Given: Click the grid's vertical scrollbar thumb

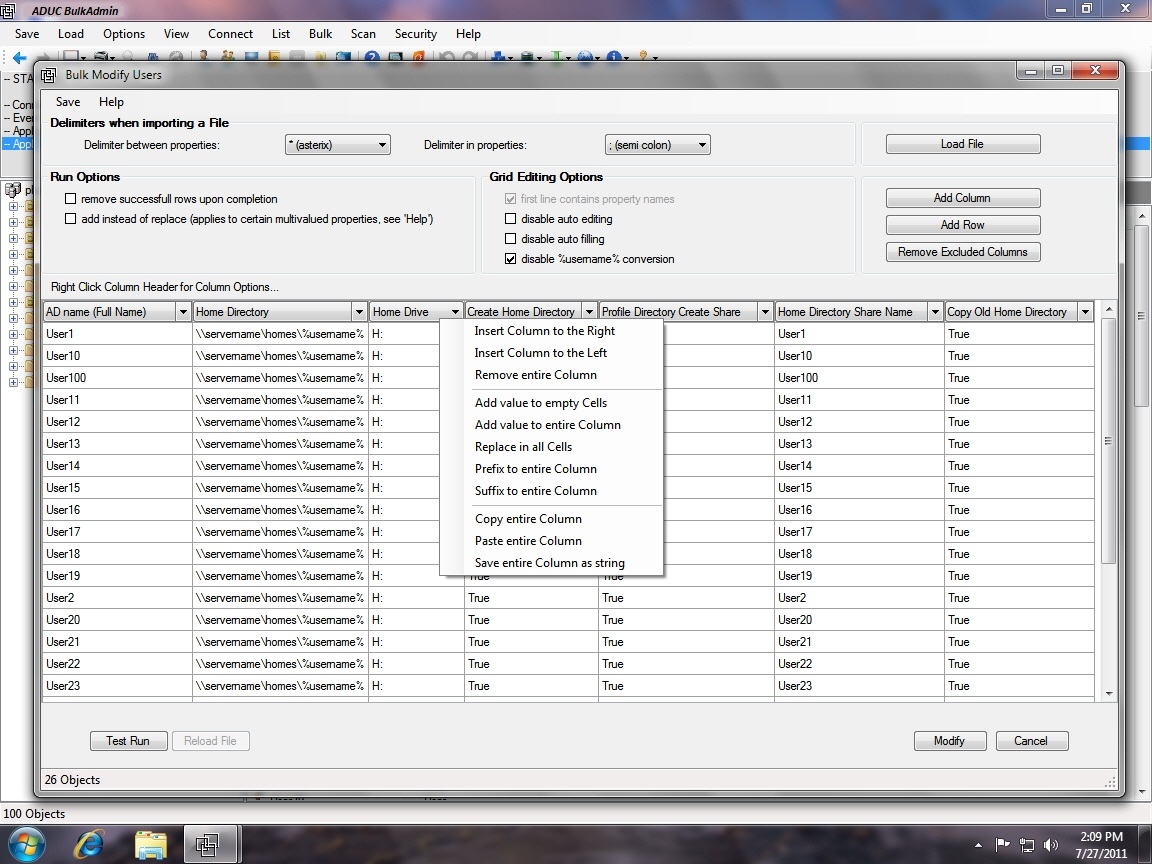Looking at the screenshot, I should 1108,441.
